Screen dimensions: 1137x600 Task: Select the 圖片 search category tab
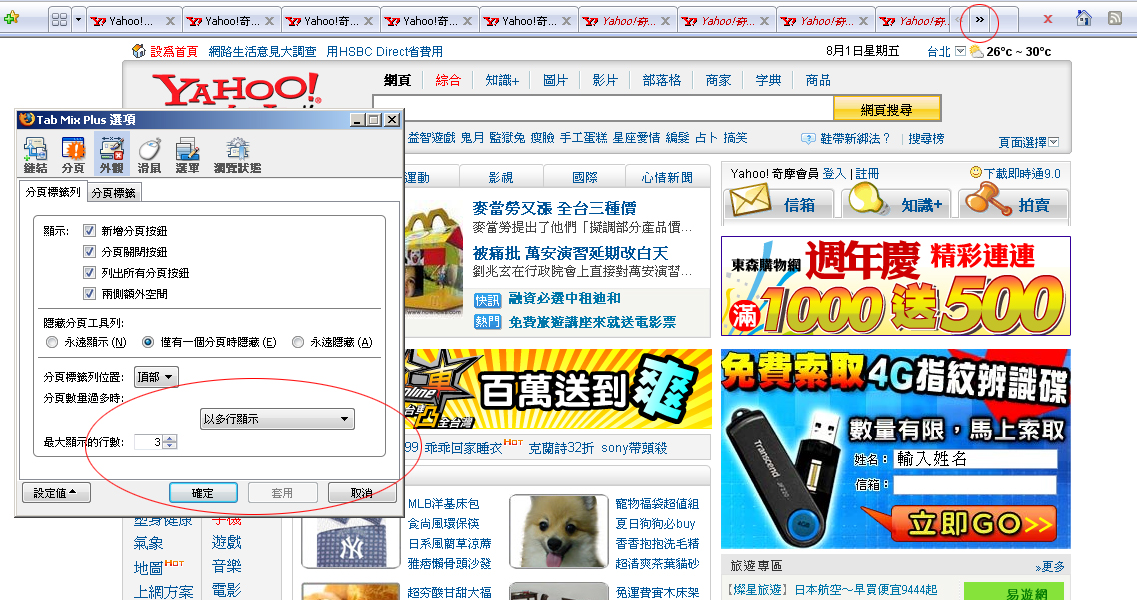point(555,81)
